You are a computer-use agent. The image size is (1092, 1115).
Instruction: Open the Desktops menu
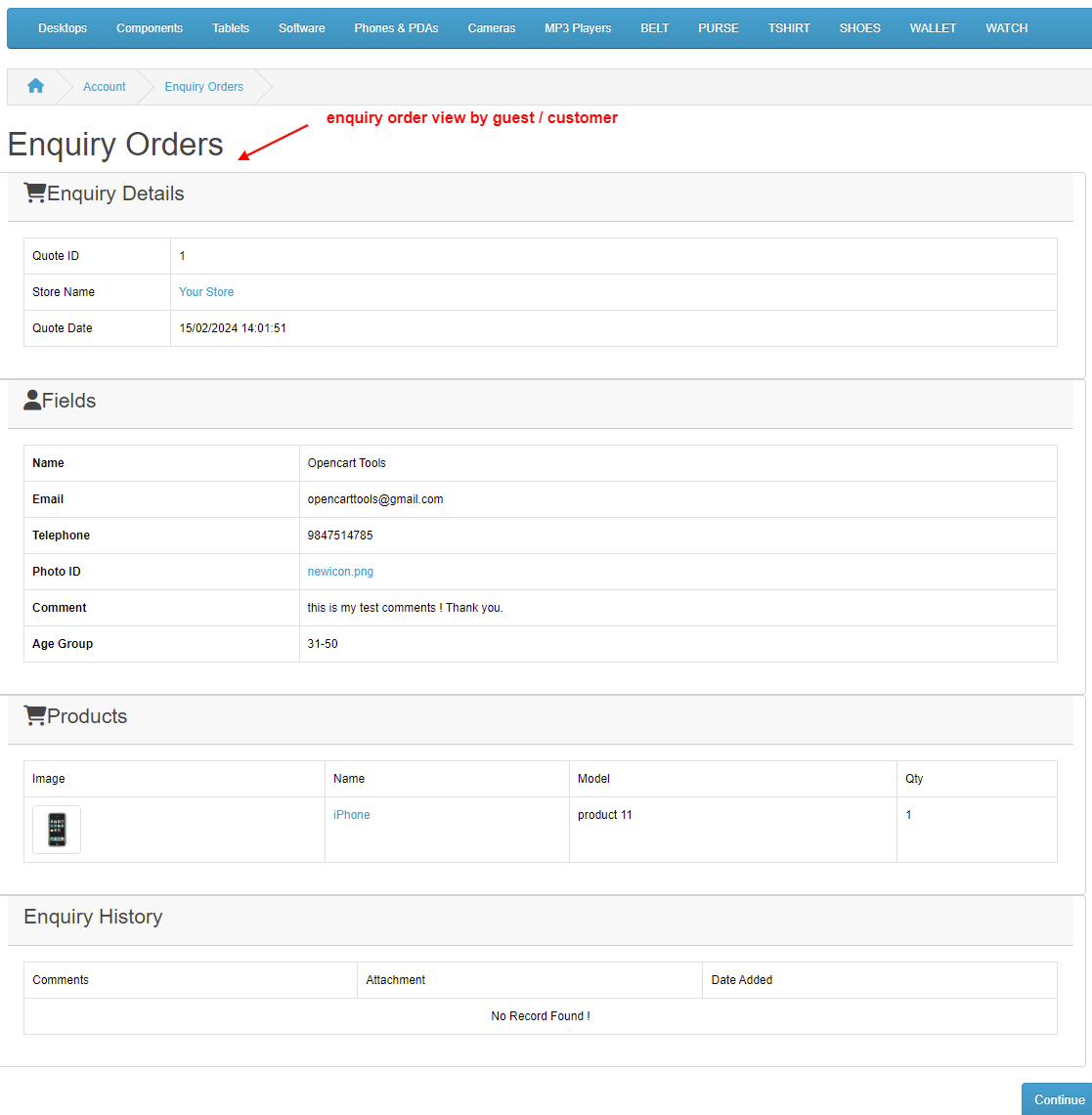click(x=63, y=28)
